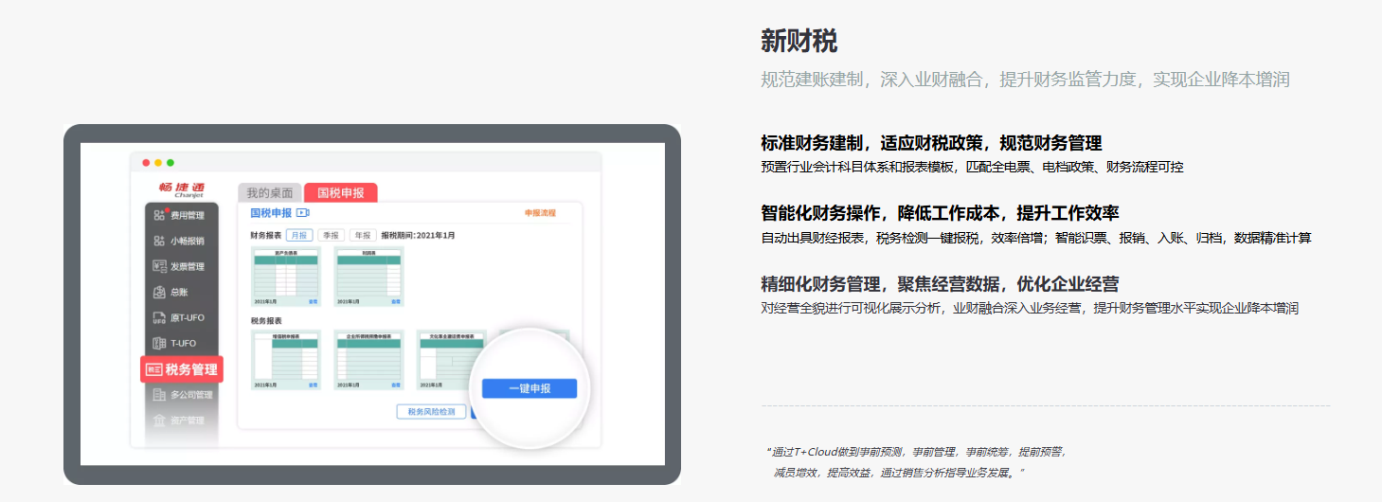Click the red close window dot
This screenshot has height=502, width=1382.
pyautogui.click(x=146, y=162)
